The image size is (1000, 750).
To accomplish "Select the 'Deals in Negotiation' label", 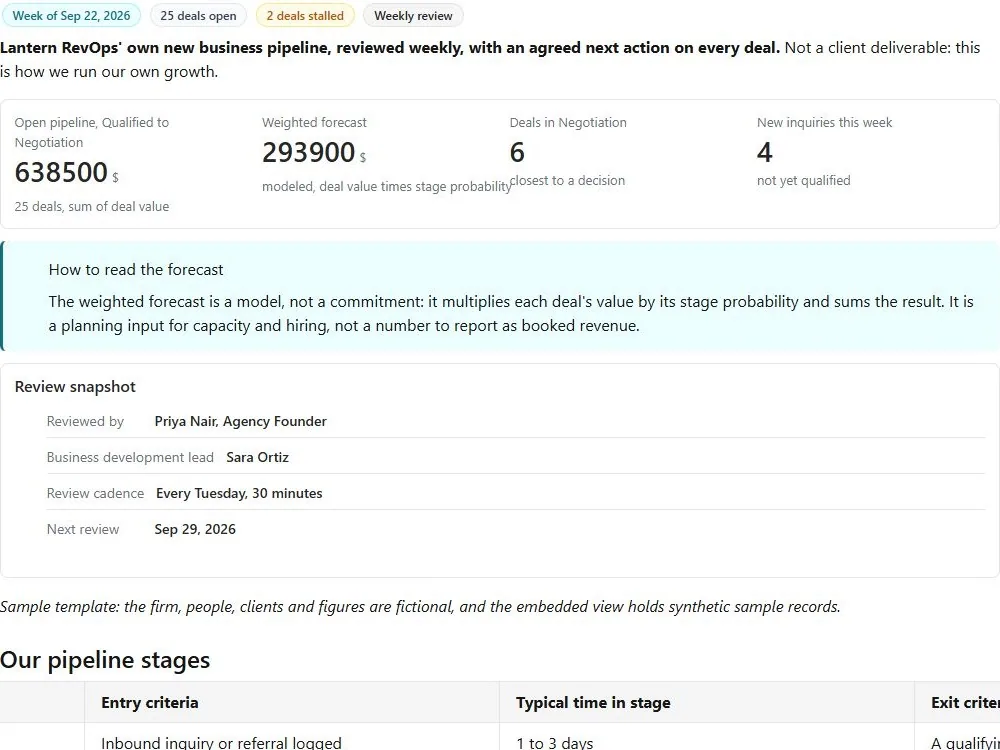I will [x=568, y=122].
